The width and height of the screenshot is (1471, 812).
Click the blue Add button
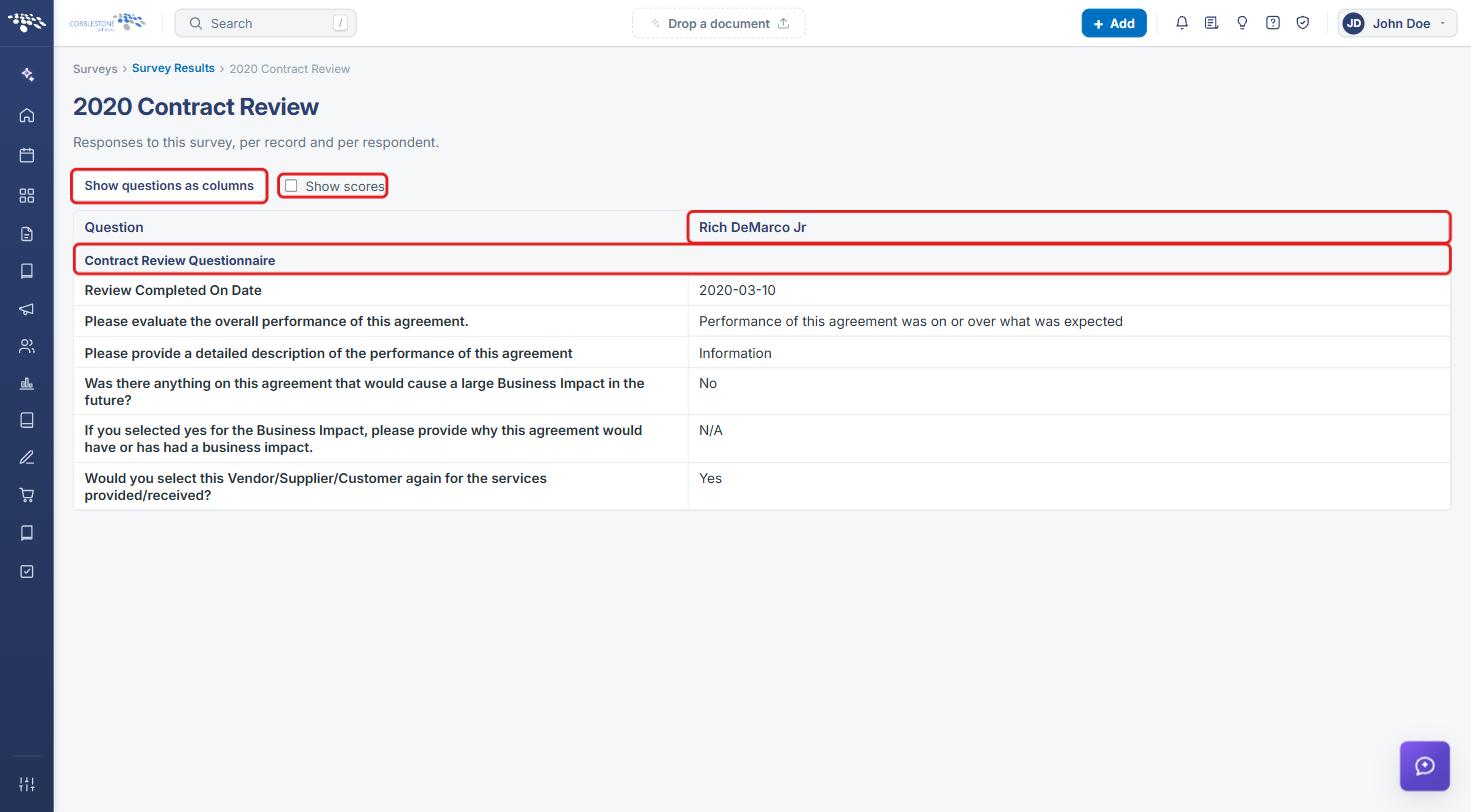1114,23
